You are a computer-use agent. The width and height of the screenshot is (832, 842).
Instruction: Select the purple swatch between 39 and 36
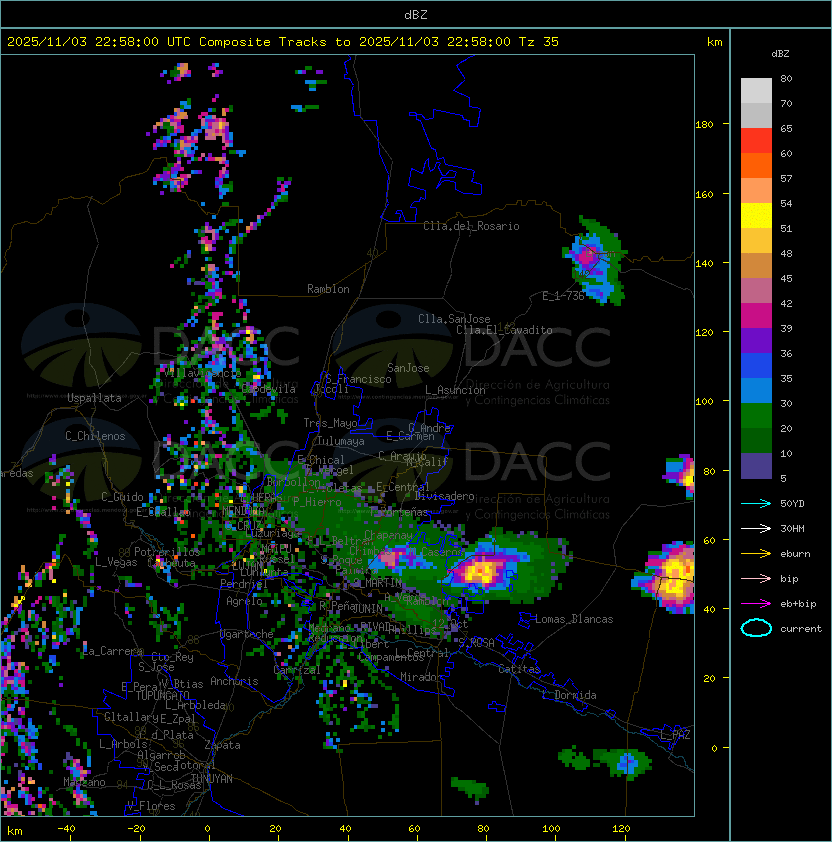756,341
